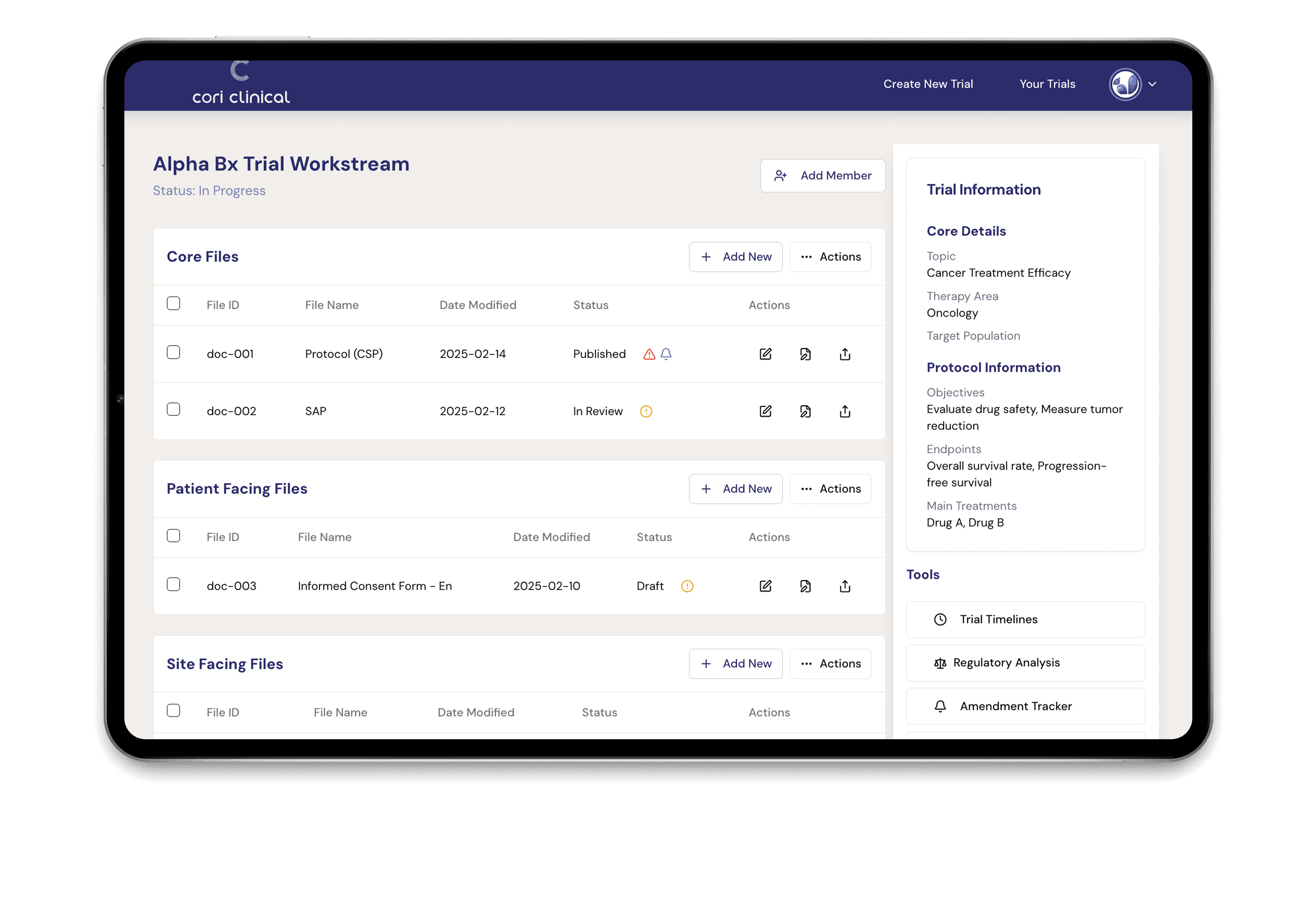Click the Published status text
Image resolution: width=1316 pixels, height=901 pixels.
pyautogui.click(x=599, y=354)
